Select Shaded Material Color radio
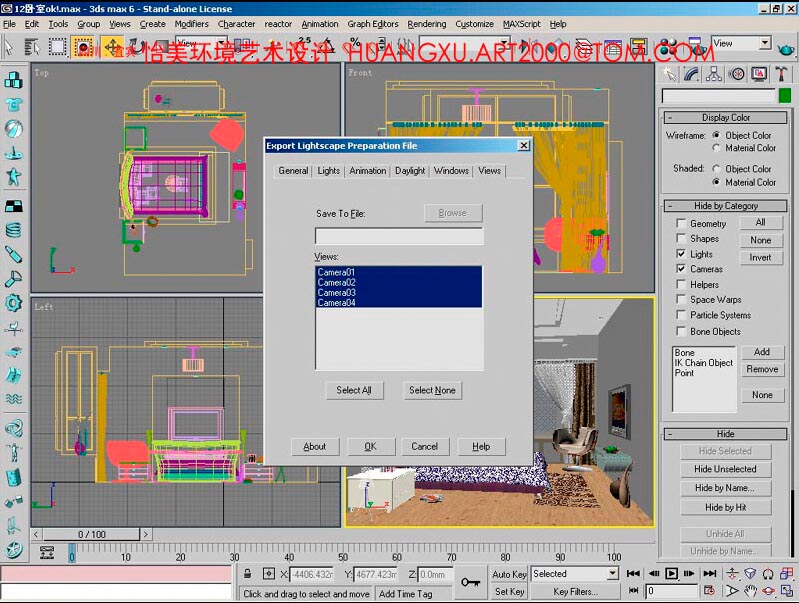This screenshot has height=603, width=799. click(x=716, y=182)
